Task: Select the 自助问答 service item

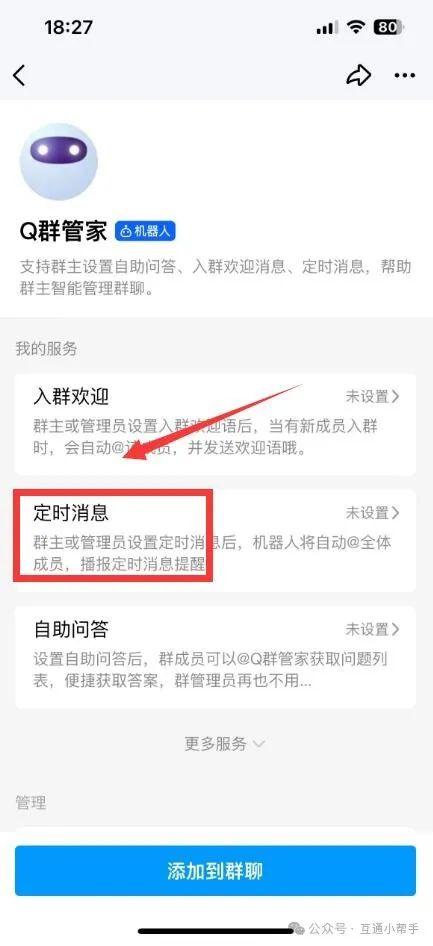Action: 215,657
